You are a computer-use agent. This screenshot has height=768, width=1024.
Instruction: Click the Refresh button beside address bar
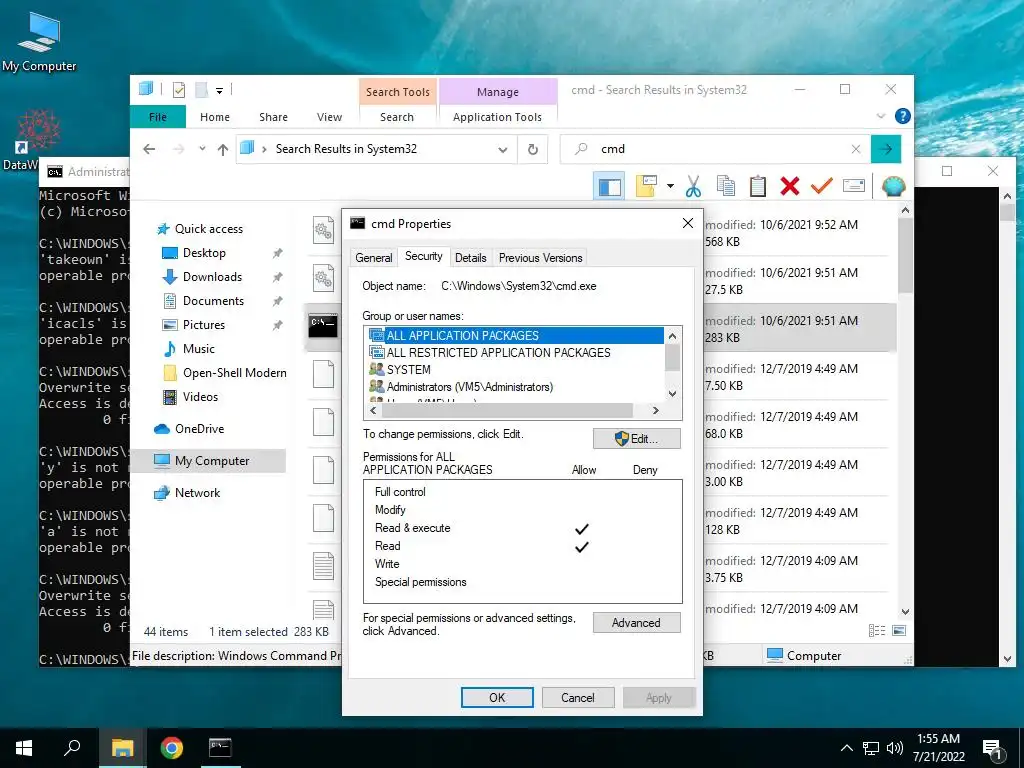pyautogui.click(x=533, y=150)
